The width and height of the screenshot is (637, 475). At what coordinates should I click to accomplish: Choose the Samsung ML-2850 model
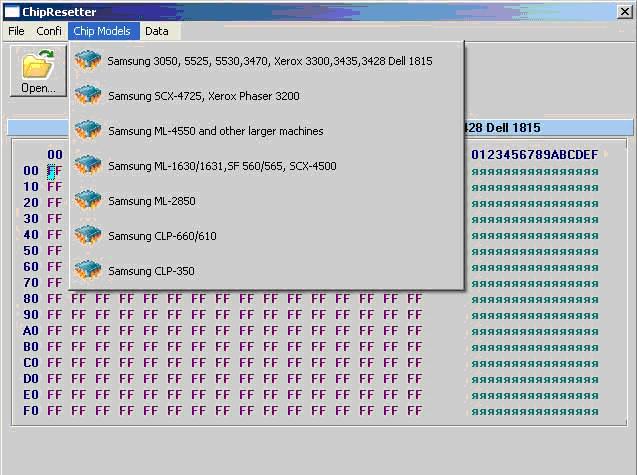tap(266, 201)
